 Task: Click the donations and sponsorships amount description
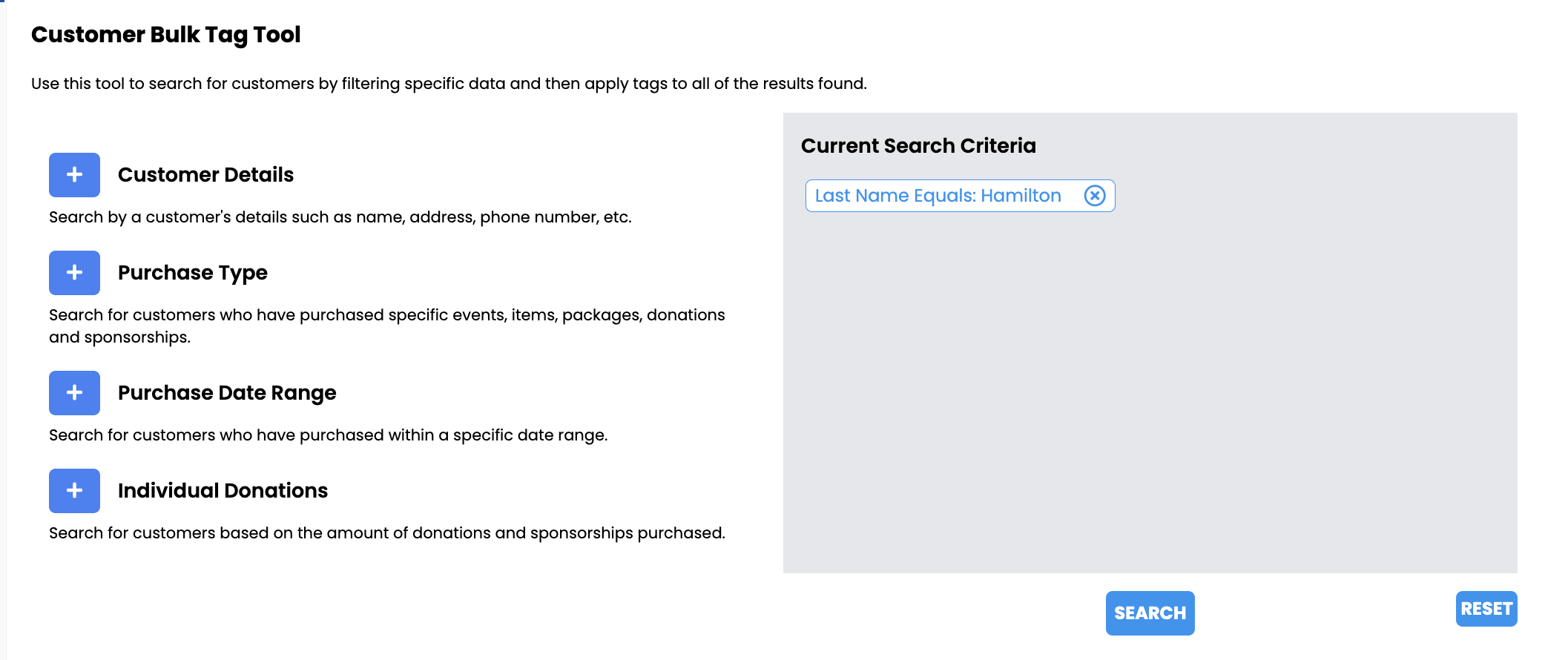[x=387, y=533]
